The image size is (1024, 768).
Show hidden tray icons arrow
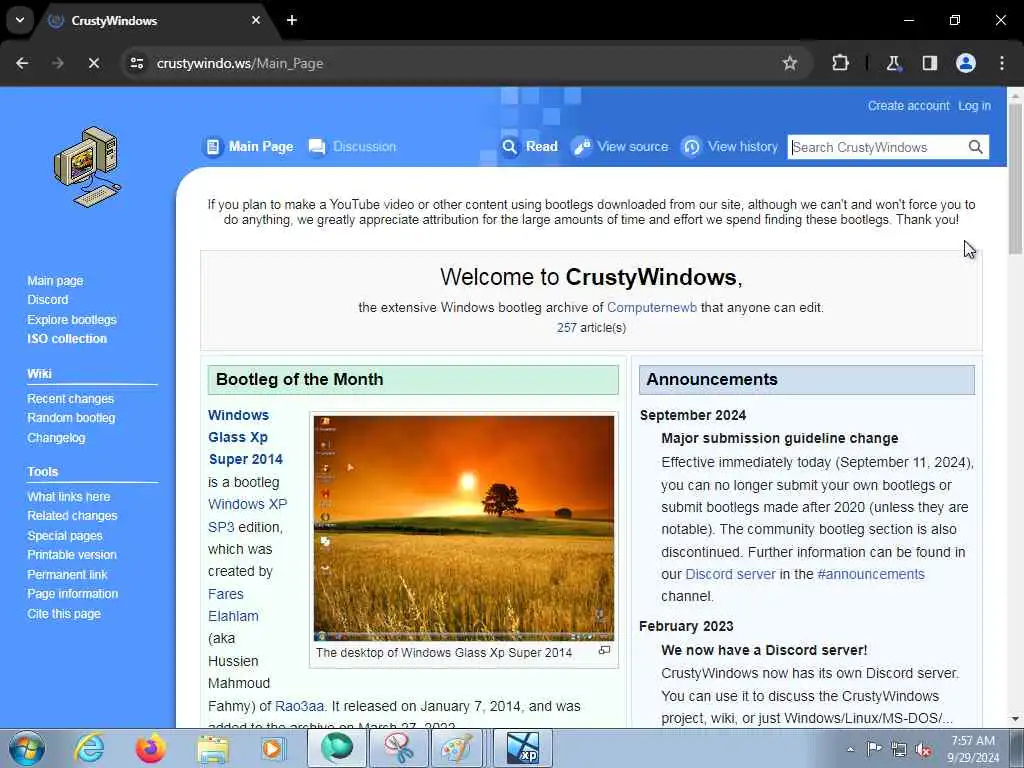click(x=850, y=750)
